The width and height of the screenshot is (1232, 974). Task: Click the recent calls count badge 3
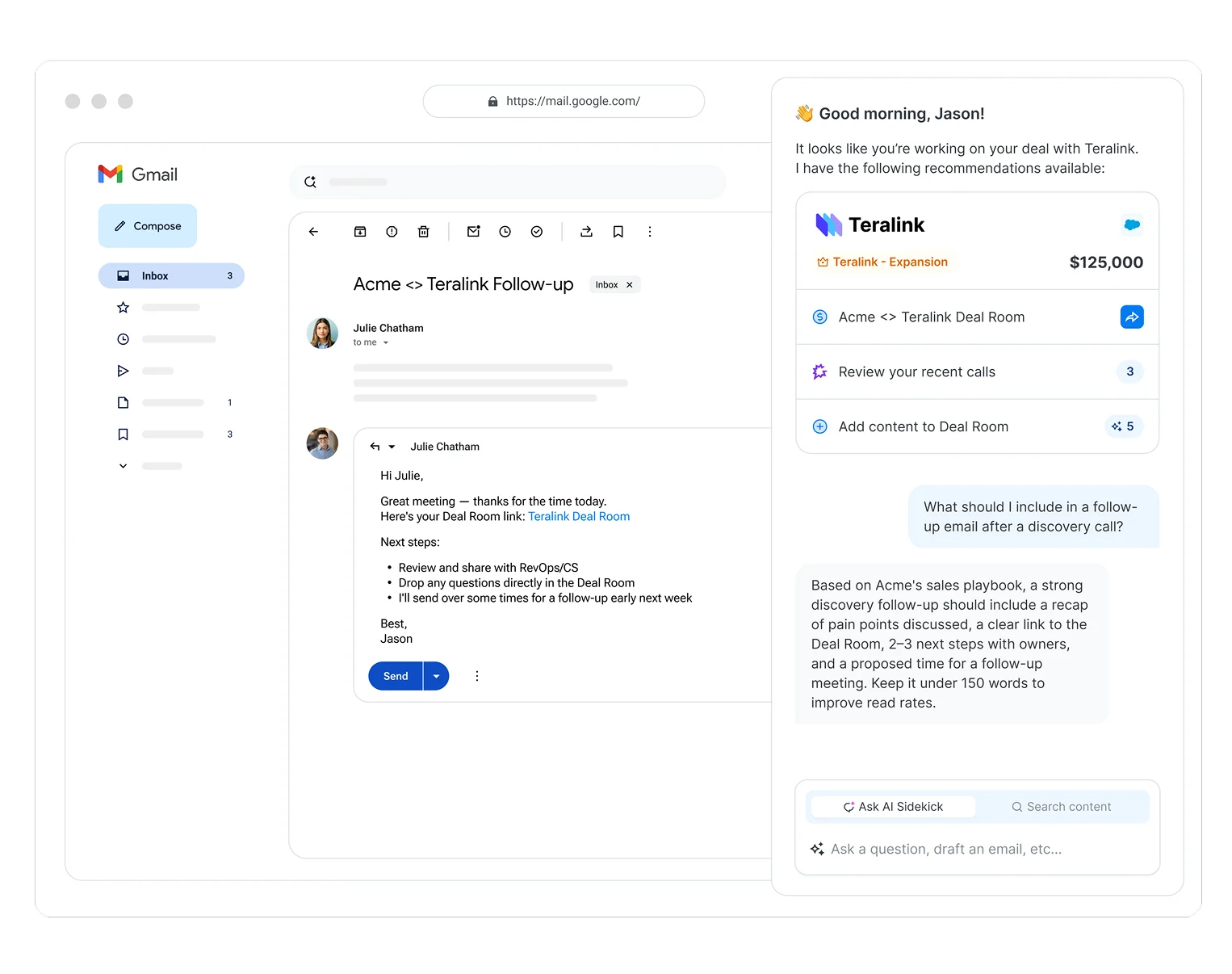click(x=1129, y=372)
